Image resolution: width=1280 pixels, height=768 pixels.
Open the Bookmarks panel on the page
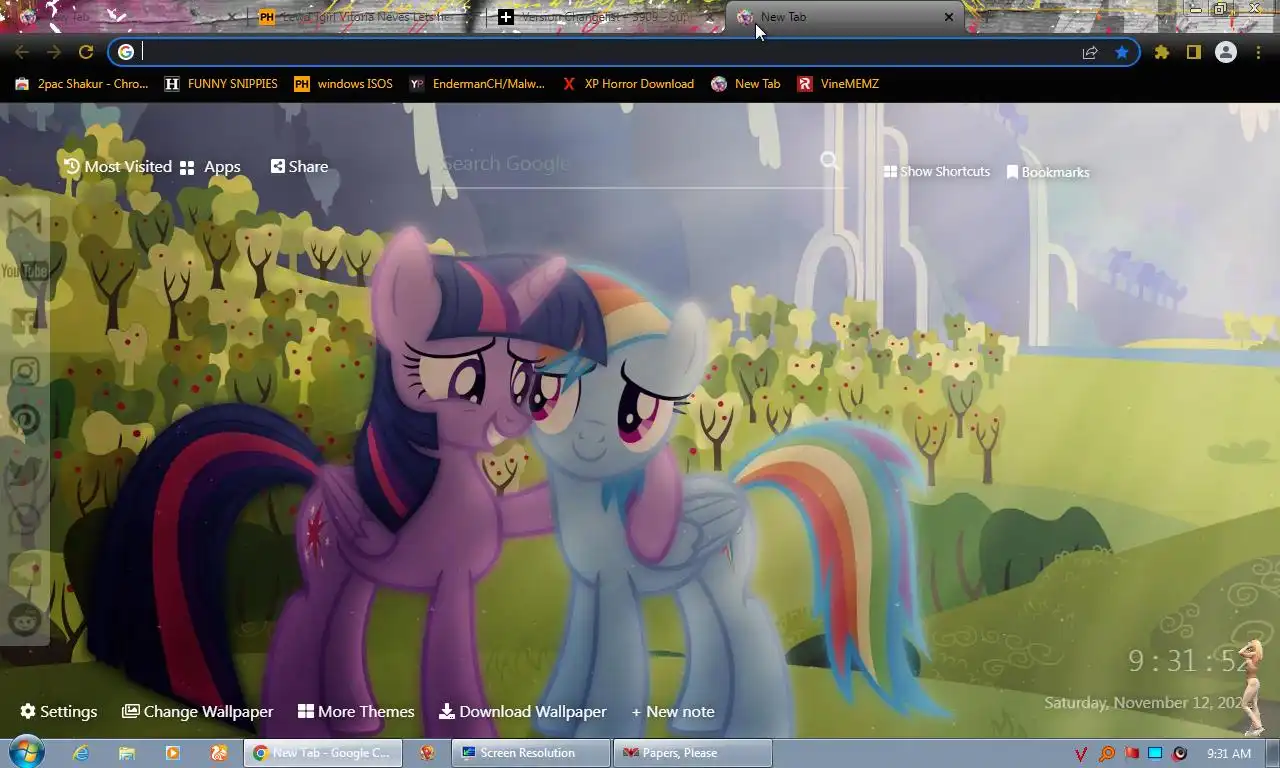pos(1048,172)
